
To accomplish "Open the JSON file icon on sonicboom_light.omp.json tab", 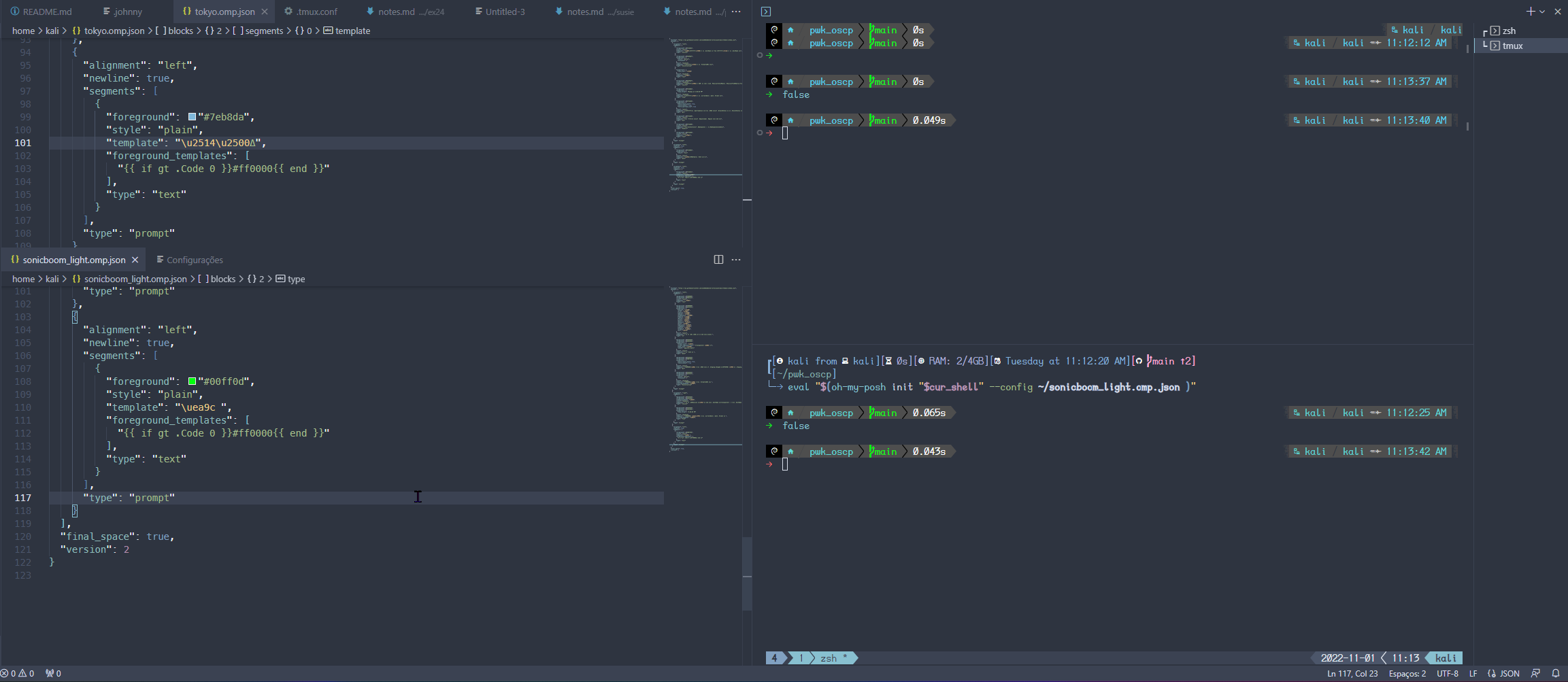I will 14,259.
